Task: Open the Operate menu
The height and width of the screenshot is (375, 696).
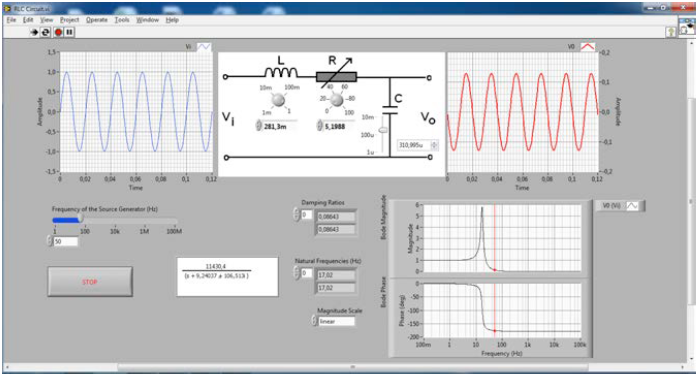Action: pos(97,20)
